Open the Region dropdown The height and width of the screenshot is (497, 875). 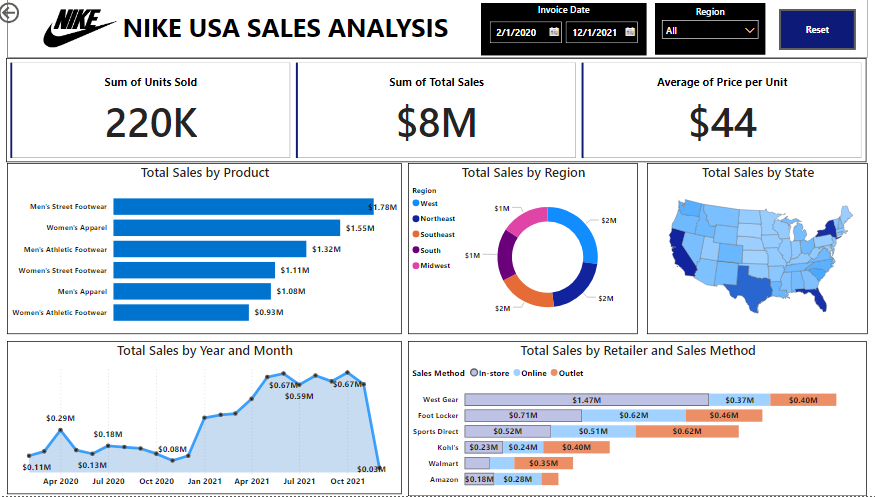click(709, 31)
